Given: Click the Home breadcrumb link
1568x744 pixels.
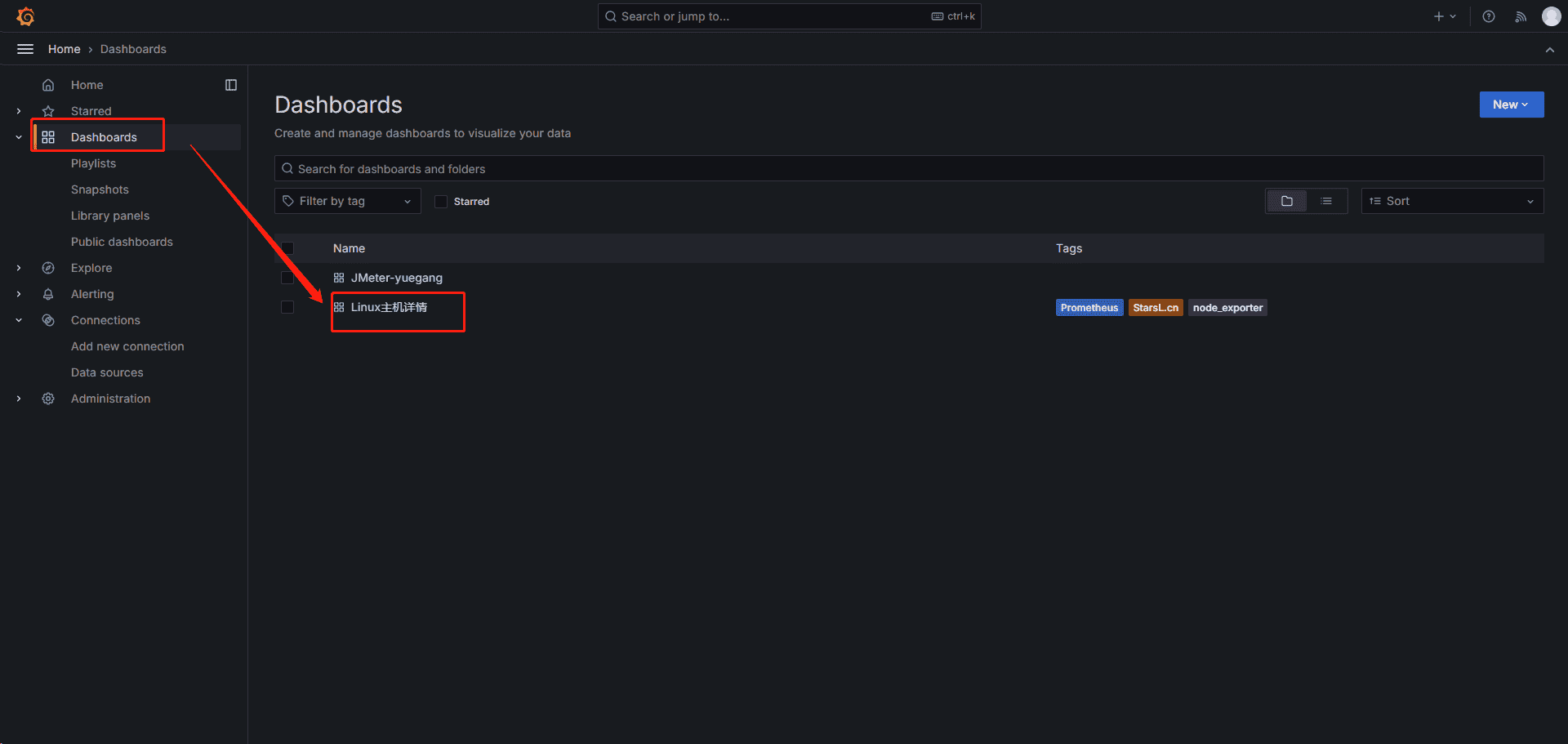Looking at the screenshot, I should pos(64,48).
